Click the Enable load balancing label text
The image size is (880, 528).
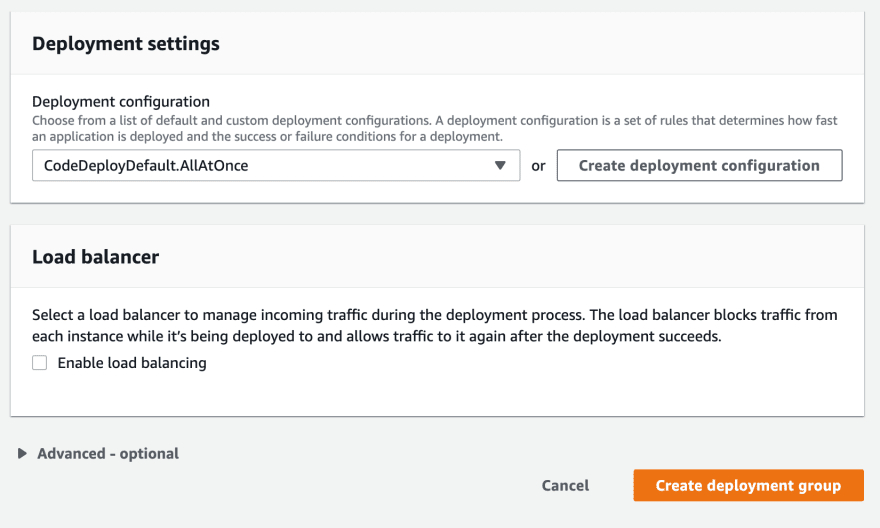pos(132,363)
